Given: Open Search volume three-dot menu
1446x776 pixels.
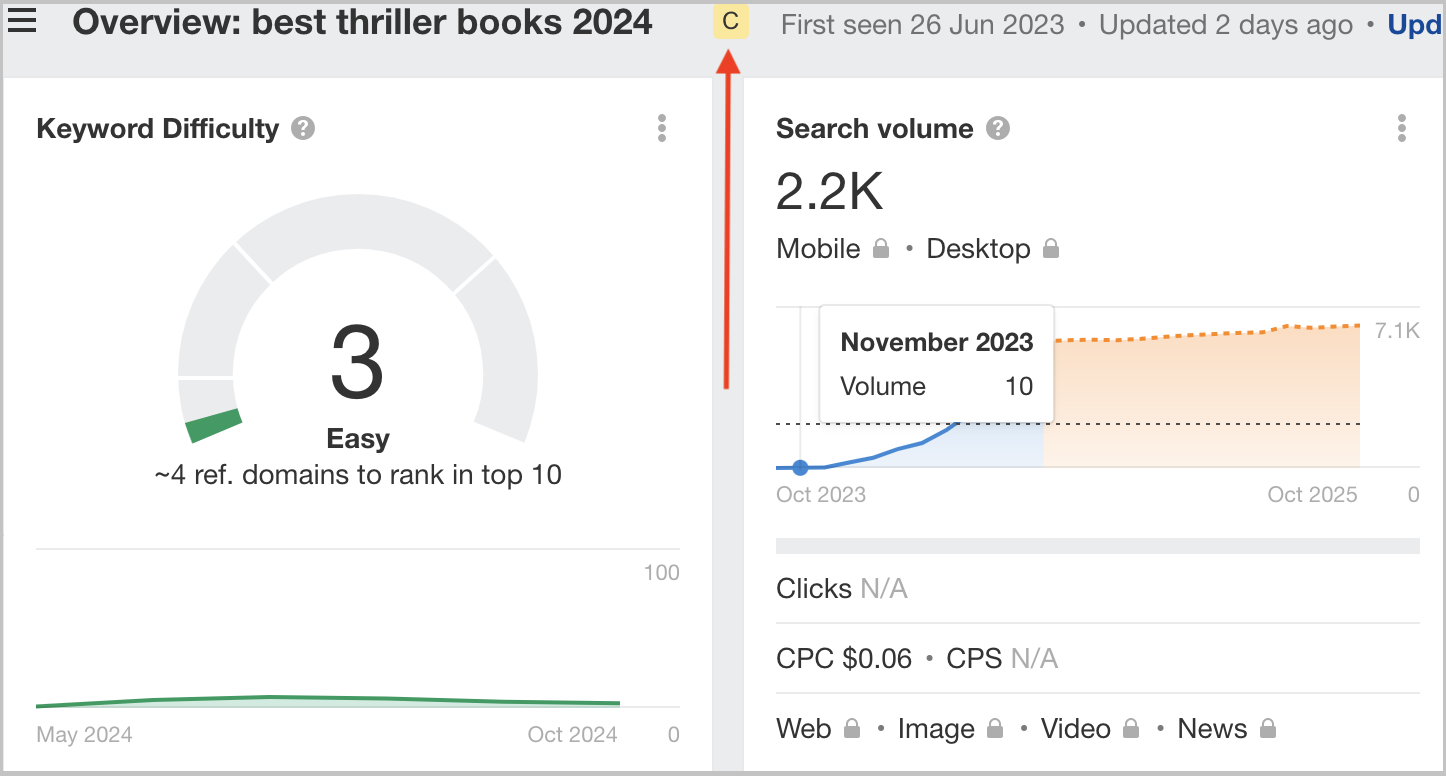Looking at the screenshot, I should click(1401, 129).
